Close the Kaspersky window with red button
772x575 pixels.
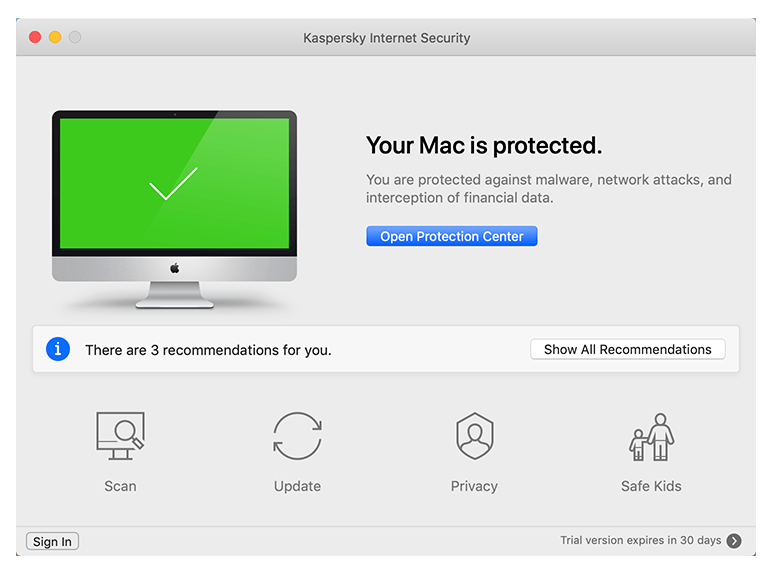coord(35,37)
